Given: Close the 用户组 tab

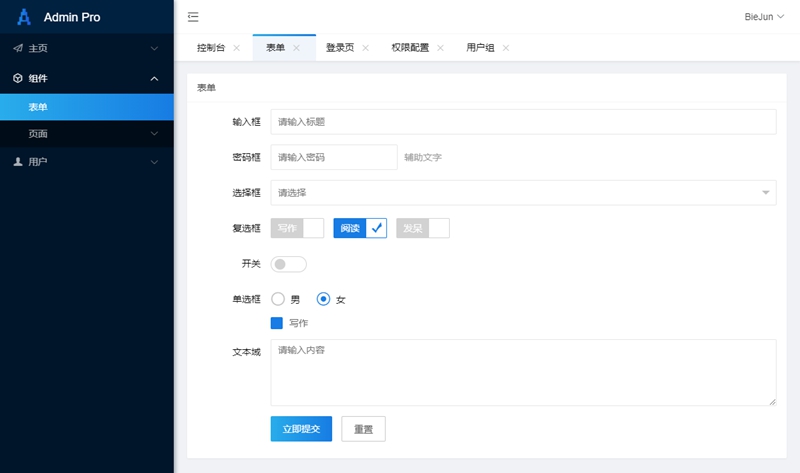Looking at the screenshot, I should click(505, 48).
